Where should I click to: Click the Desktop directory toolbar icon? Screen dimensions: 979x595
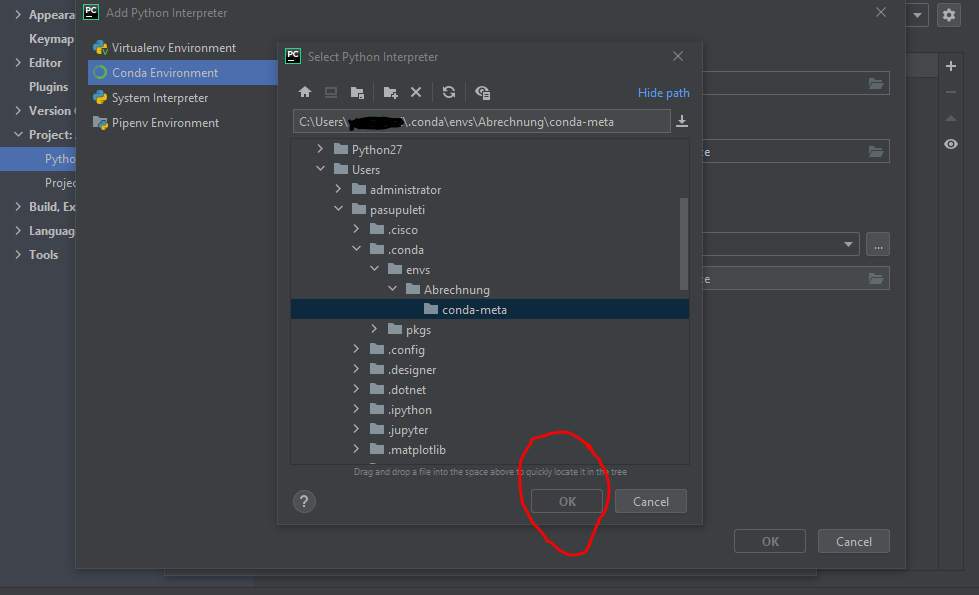[x=331, y=92]
